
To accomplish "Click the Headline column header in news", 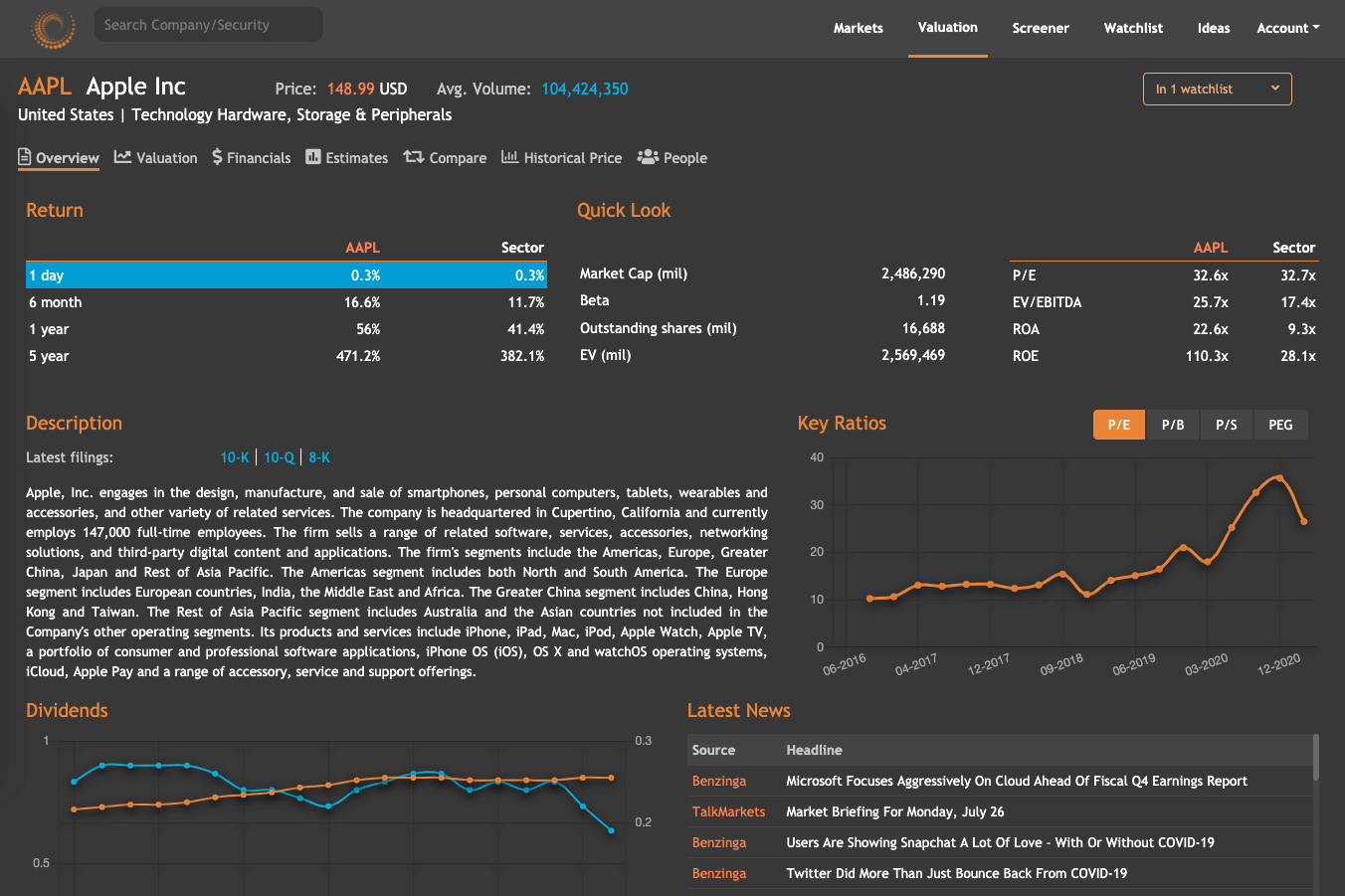I will point(814,750).
